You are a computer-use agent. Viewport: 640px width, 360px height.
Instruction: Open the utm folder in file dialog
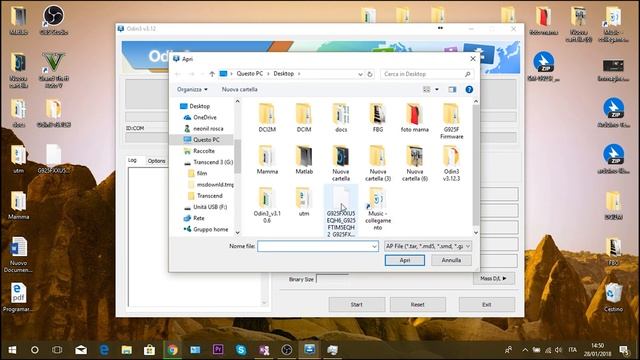coord(304,202)
